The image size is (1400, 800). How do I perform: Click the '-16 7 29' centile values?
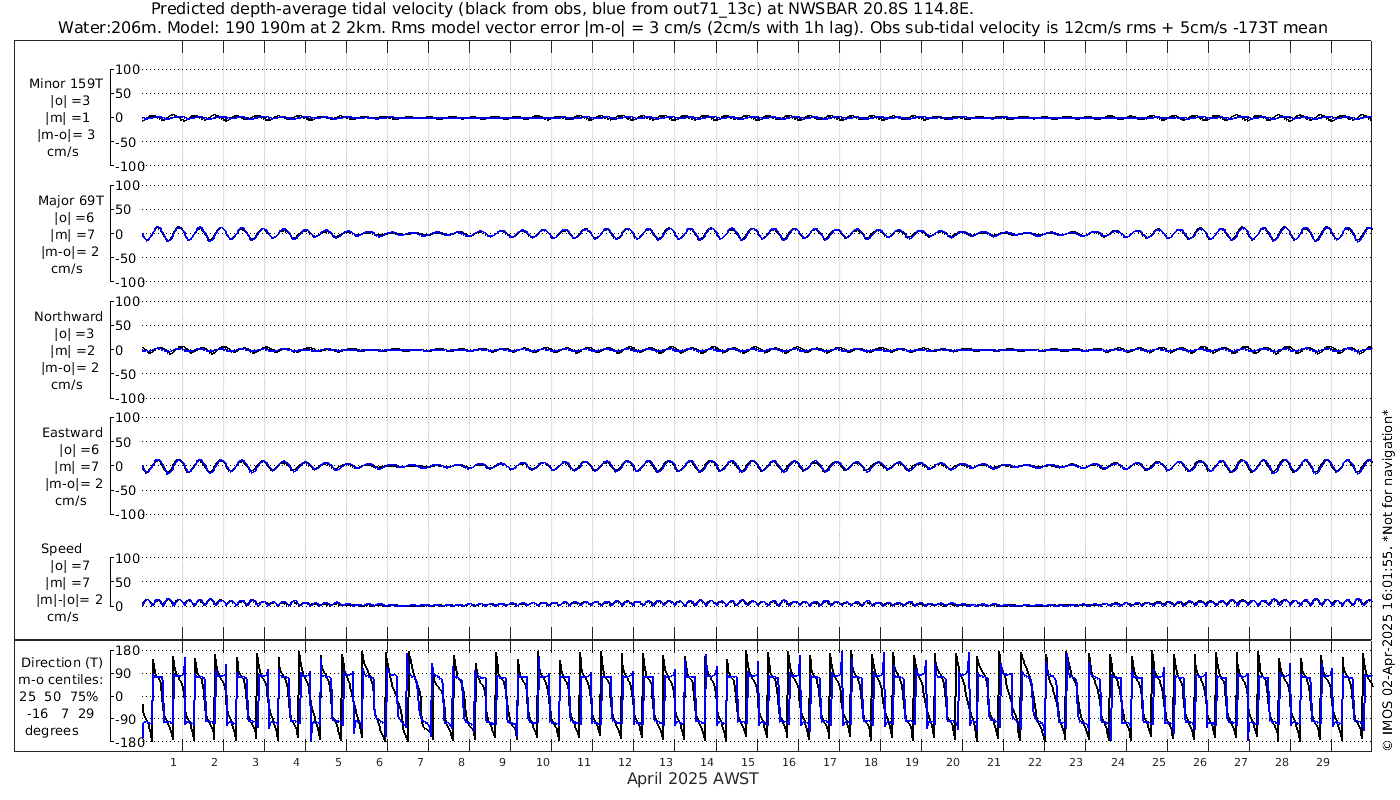60,713
